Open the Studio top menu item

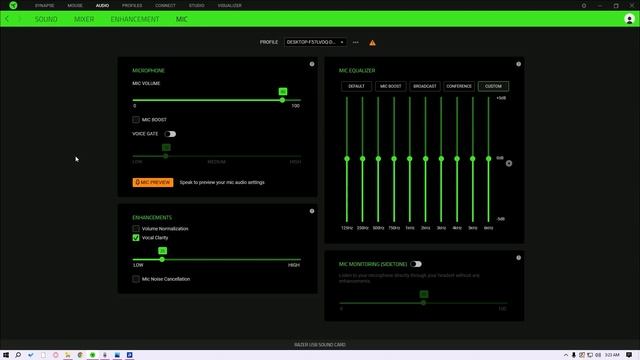point(196,6)
